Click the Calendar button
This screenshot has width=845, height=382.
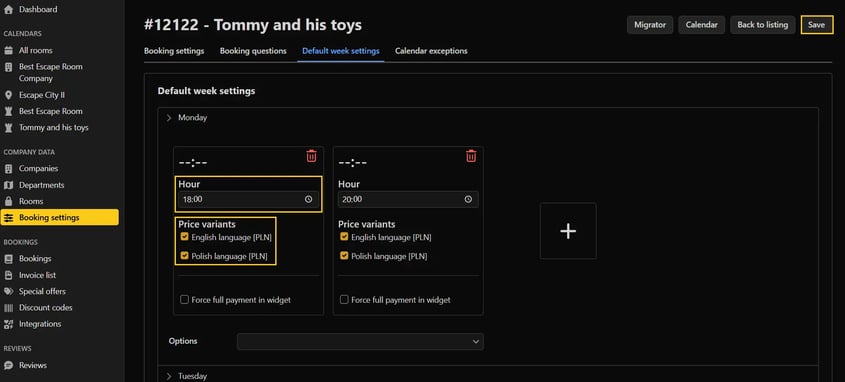click(702, 25)
